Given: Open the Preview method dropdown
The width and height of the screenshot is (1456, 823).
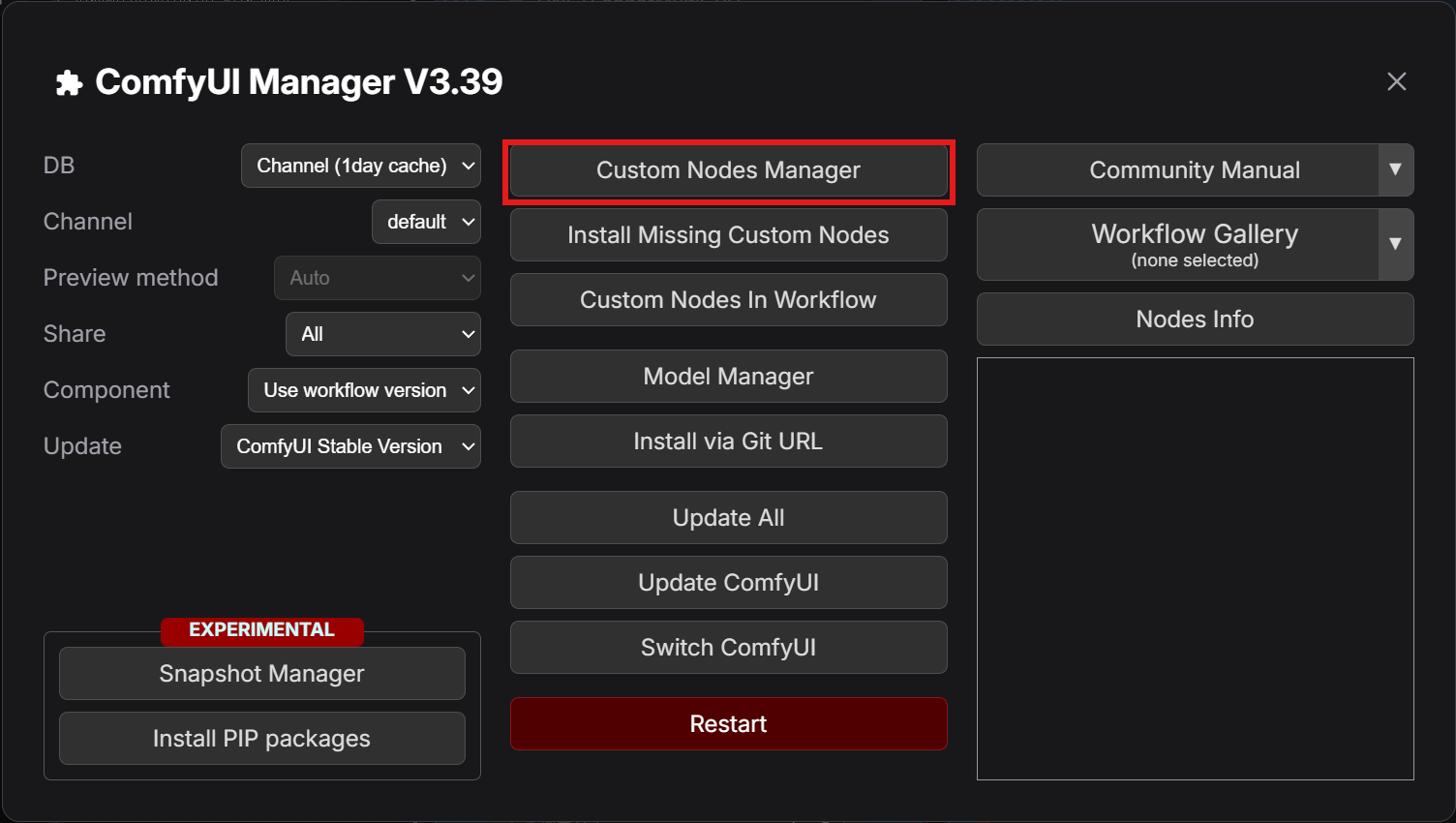Looking at the screenshot, I should pyautogui.click(x=378, y=278).
